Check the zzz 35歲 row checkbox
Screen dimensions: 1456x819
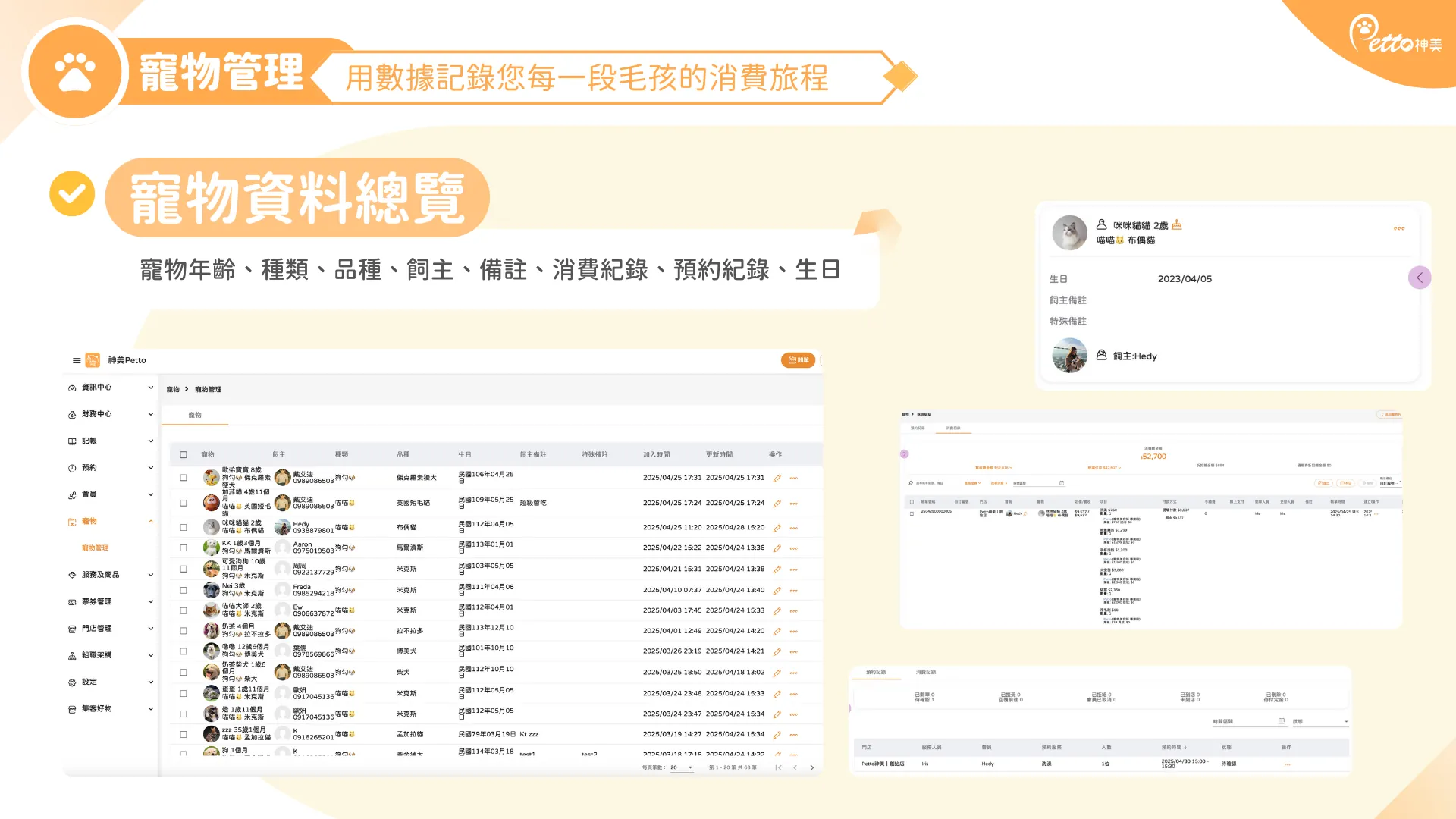coord(184,735)
